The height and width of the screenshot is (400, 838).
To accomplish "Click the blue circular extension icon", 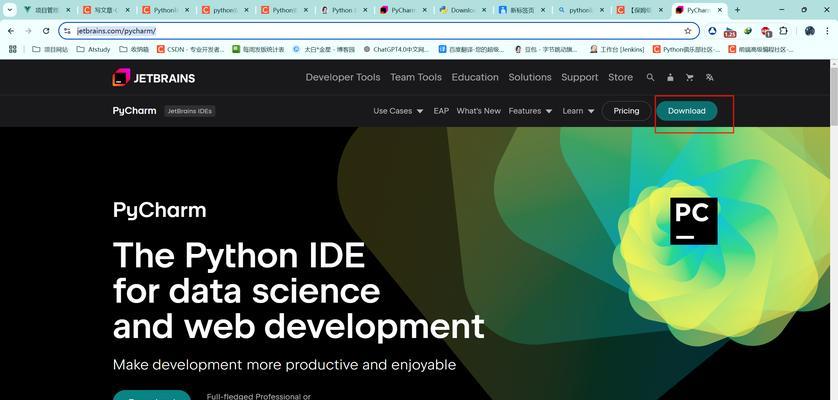I will (x=712, y=31).
